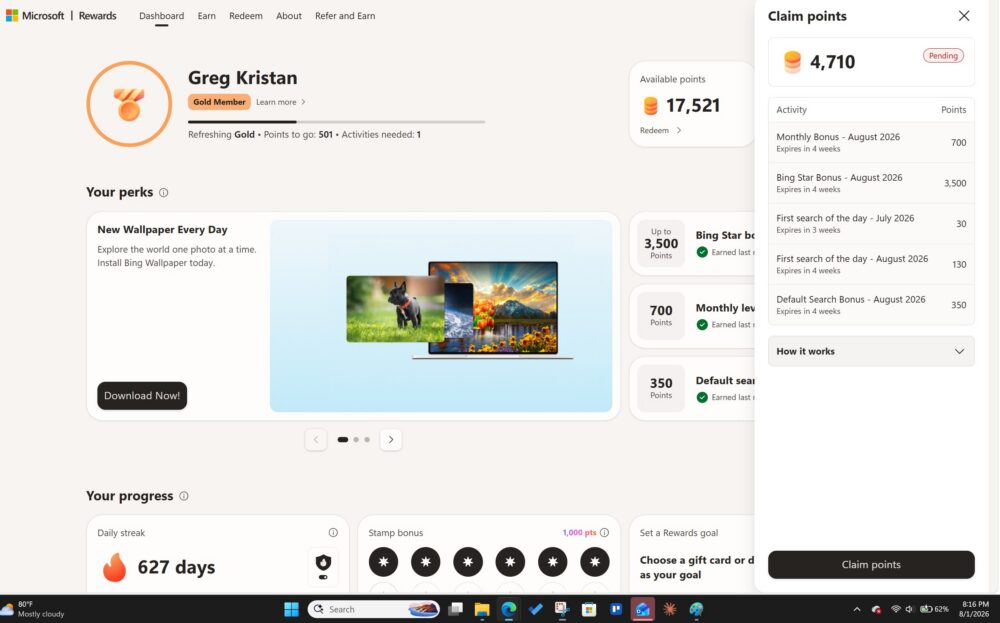Click the Claim points button
Viewport: 1000px width, 623px height.
coord(871,564)
